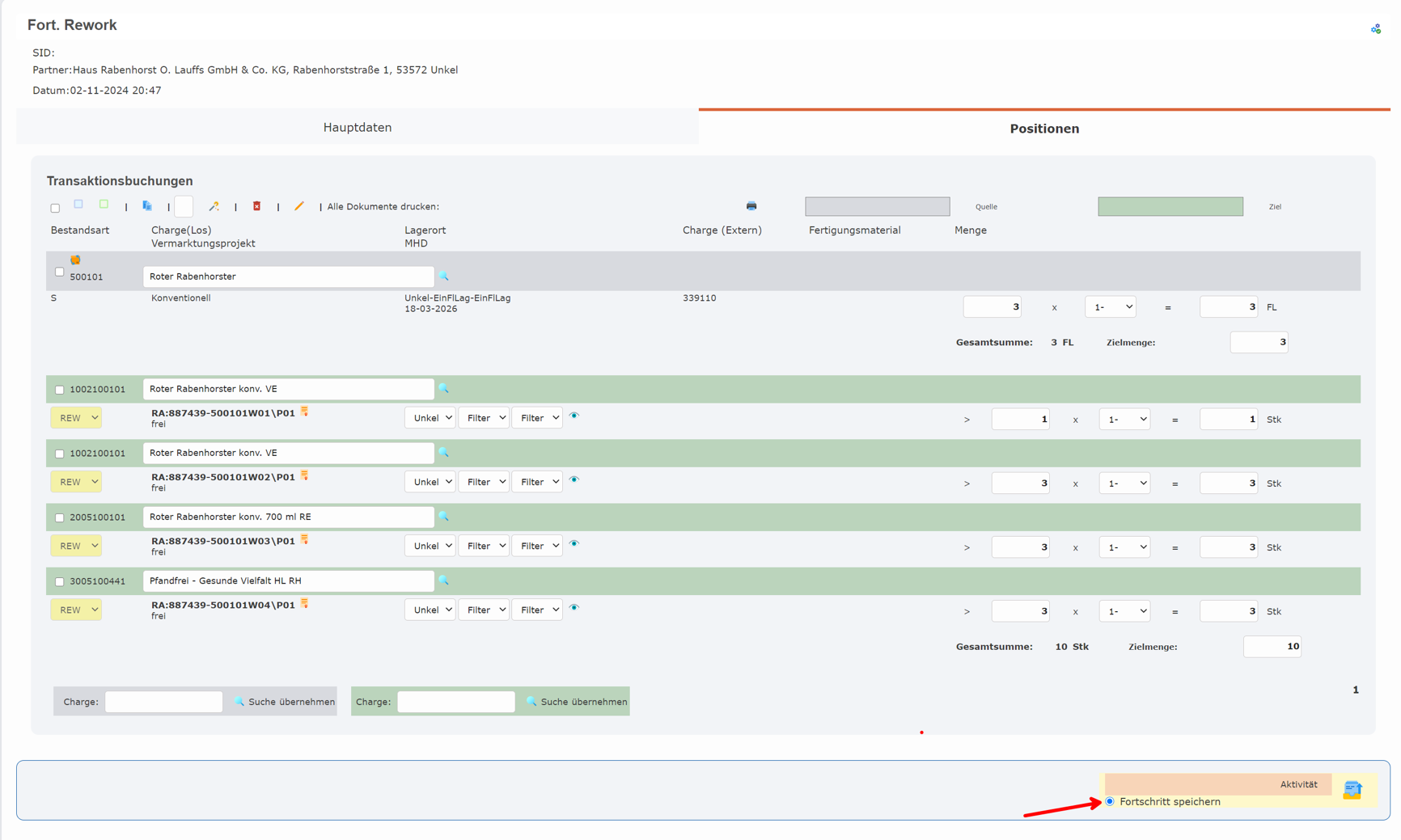Select the Fortschritt speichern radio button

tap(1110, 801)
